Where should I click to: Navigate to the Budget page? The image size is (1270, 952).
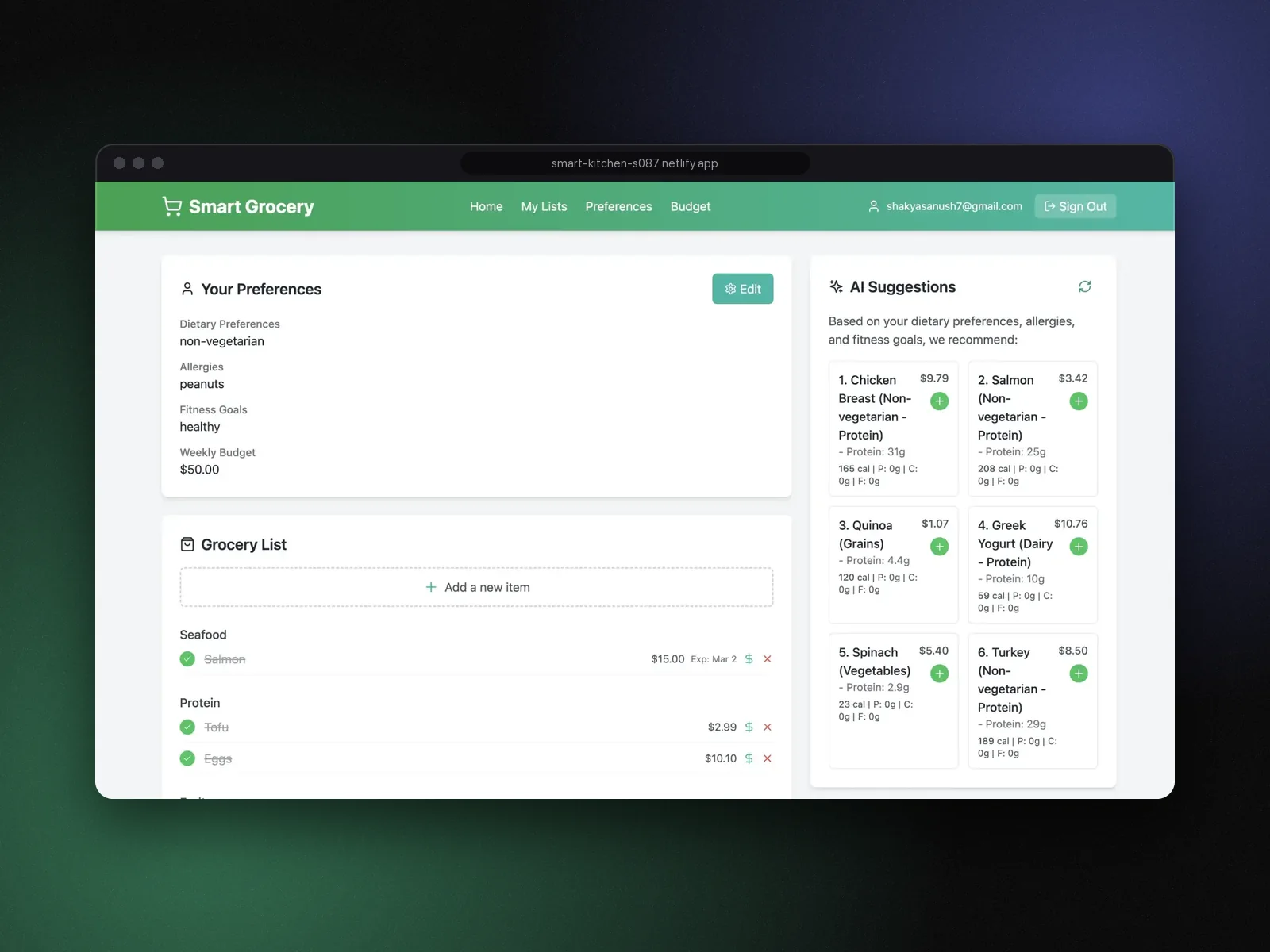tap(691, 206)
